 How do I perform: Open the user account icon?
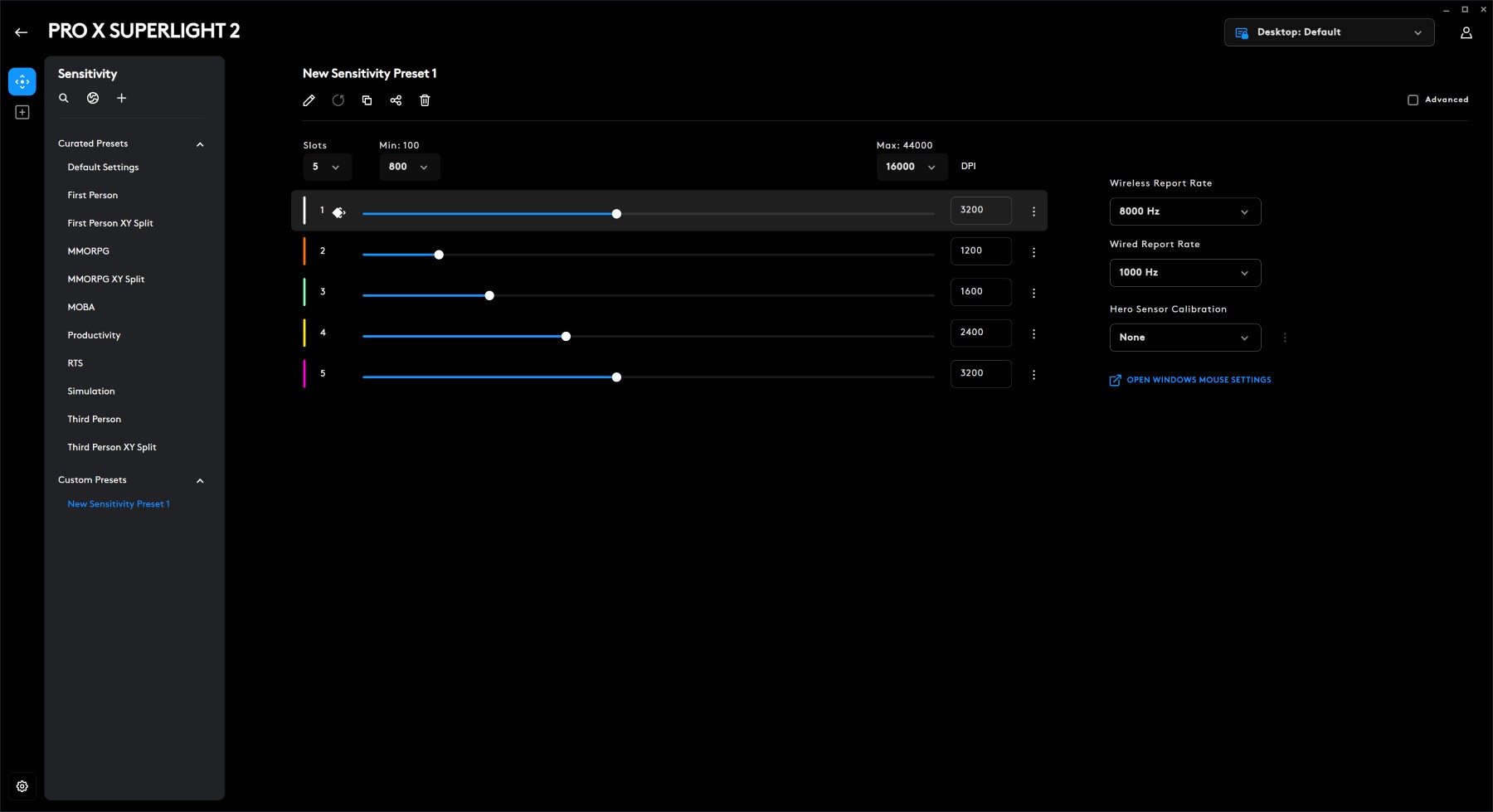tap(1466, 32)
